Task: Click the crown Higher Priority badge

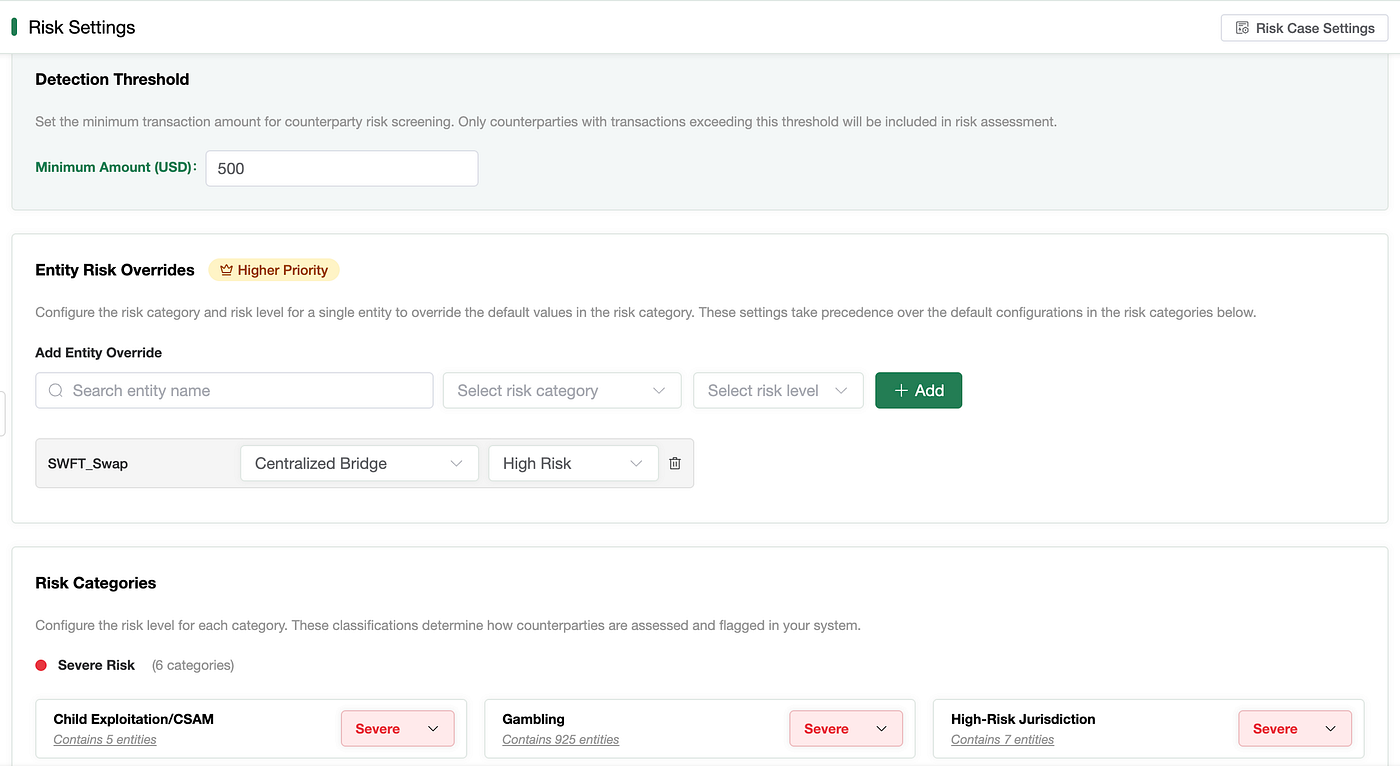Action: click(274, 270)
